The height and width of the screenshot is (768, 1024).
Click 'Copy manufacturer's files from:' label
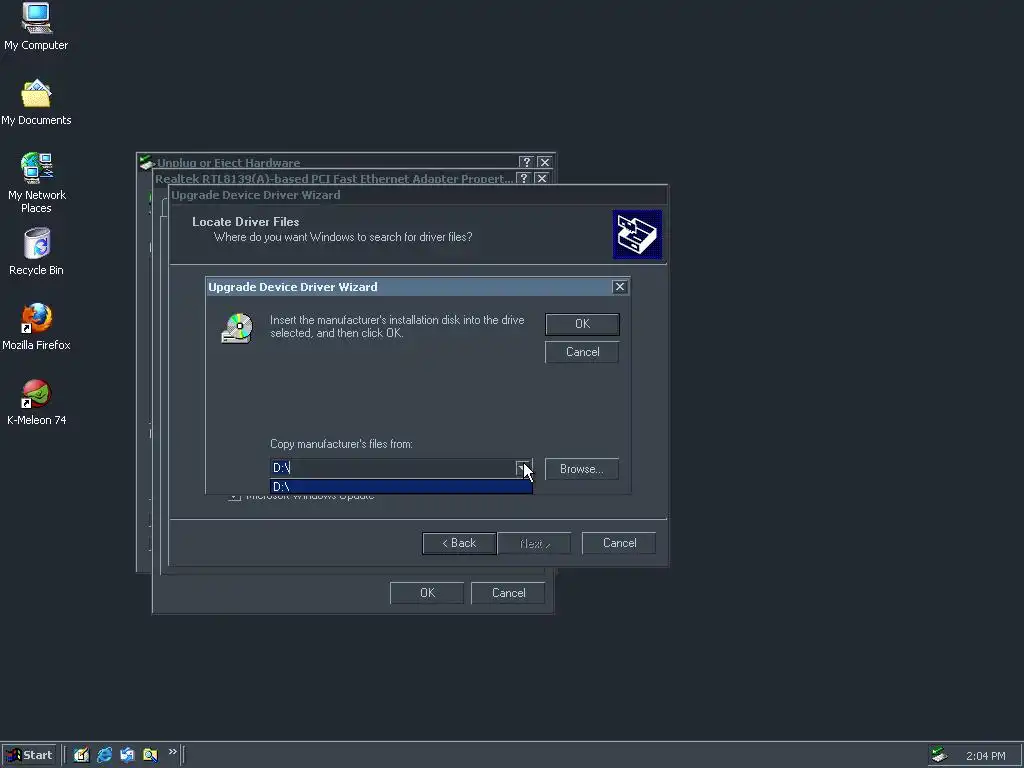coord(341,444)
